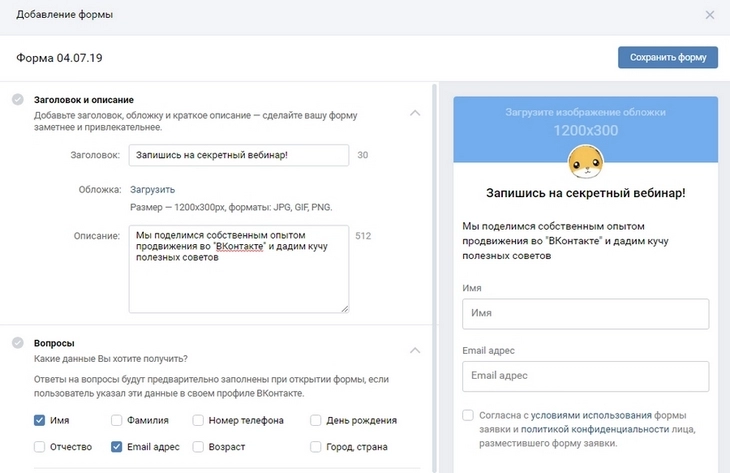Enable the 'Отчество' checkbox

(40, 447)
